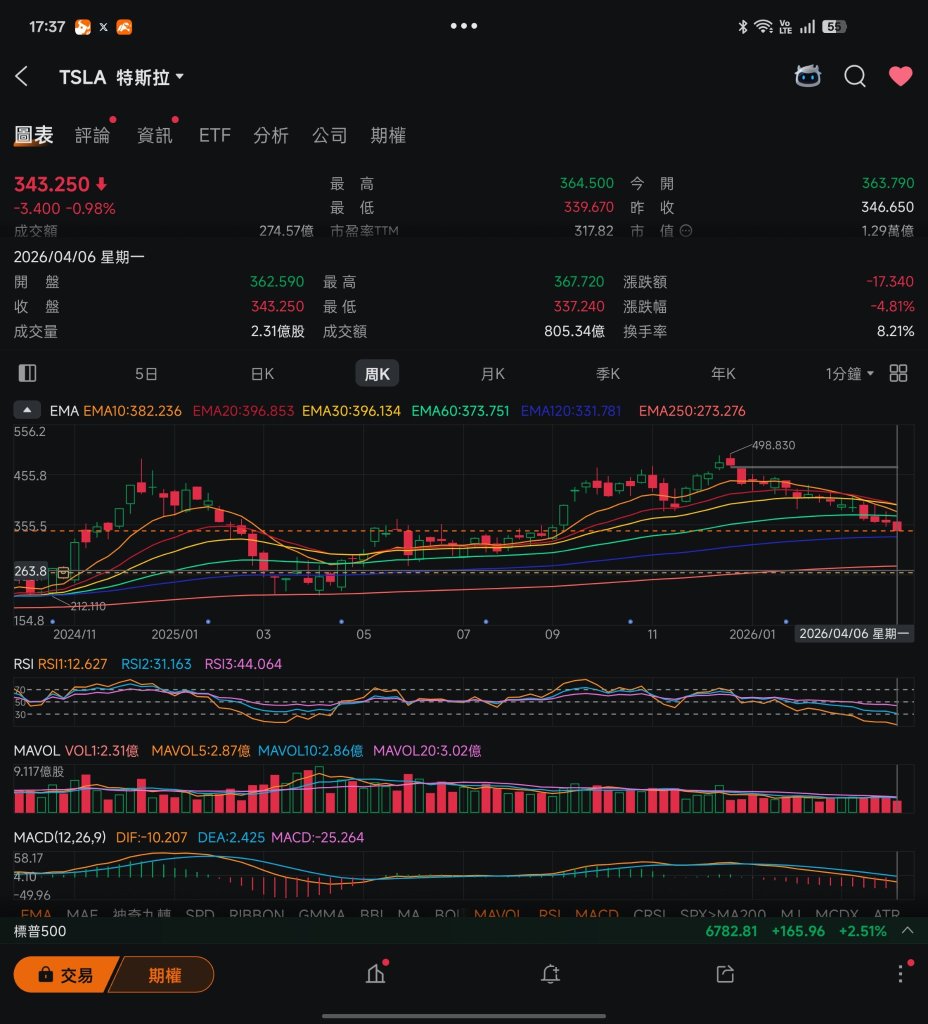Toggle the chart split-panel layout icon
Image resolution: width=928 pixels, height=1024 pixels.
(27, 373)
